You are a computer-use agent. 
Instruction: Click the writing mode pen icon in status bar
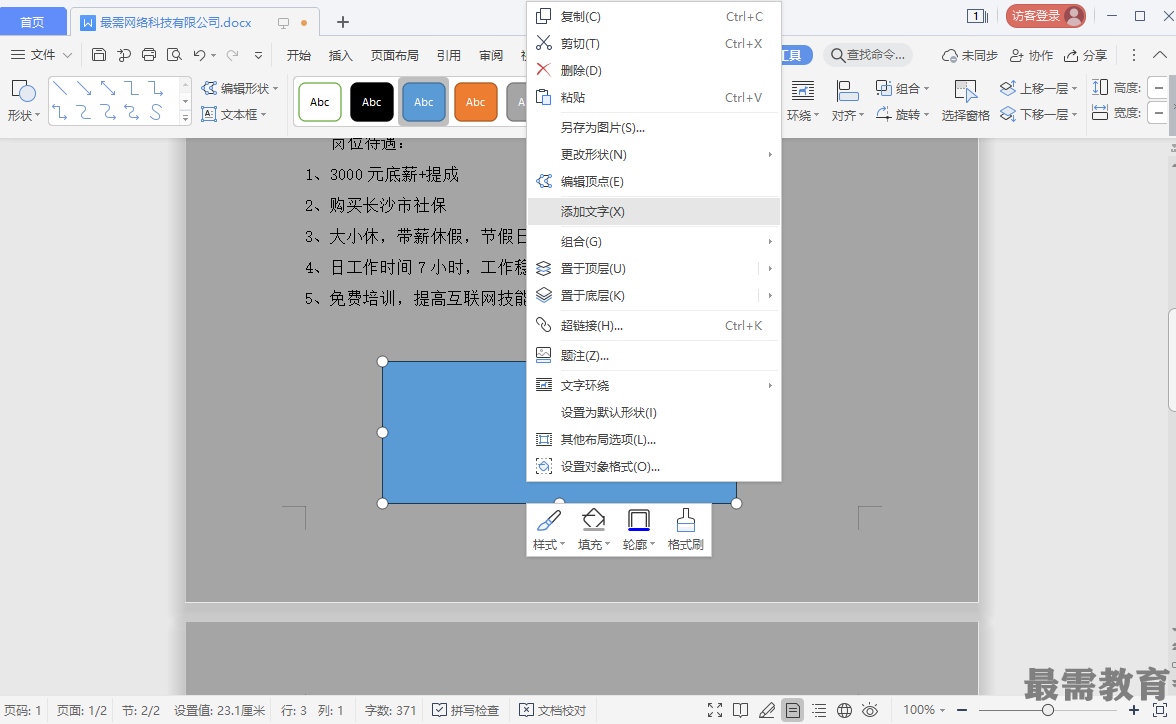[x=766, y=710]
